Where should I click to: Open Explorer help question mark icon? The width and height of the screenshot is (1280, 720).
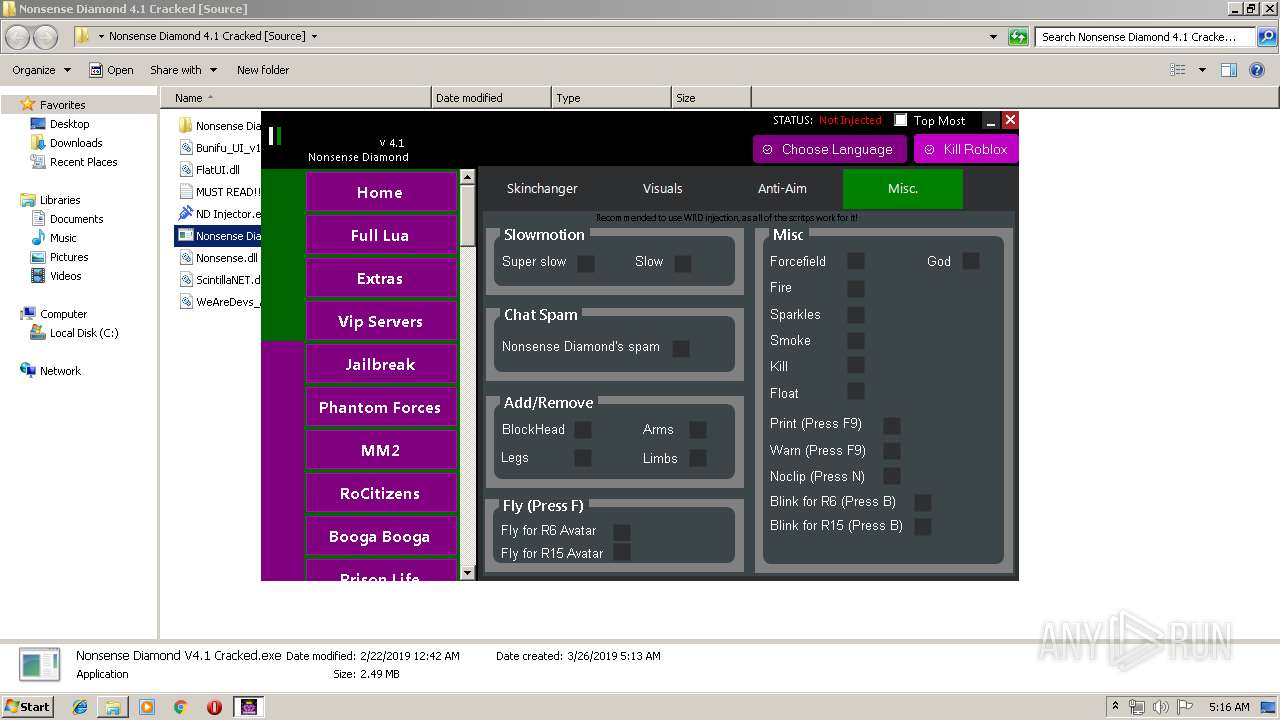click(x=1258, y=70)
